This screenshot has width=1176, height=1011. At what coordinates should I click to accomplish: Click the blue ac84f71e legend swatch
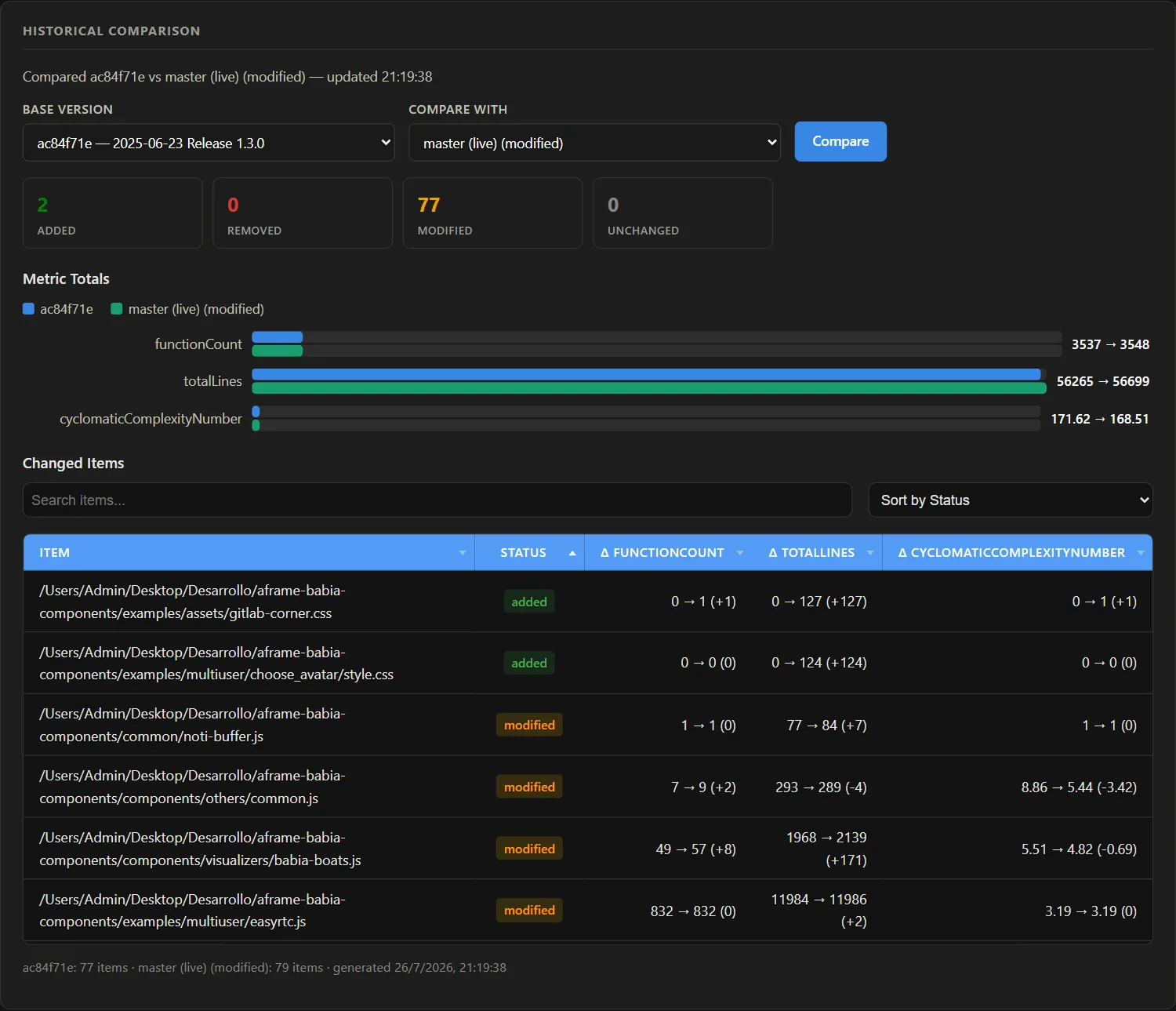pyautogui.click(x=28, y=309)
